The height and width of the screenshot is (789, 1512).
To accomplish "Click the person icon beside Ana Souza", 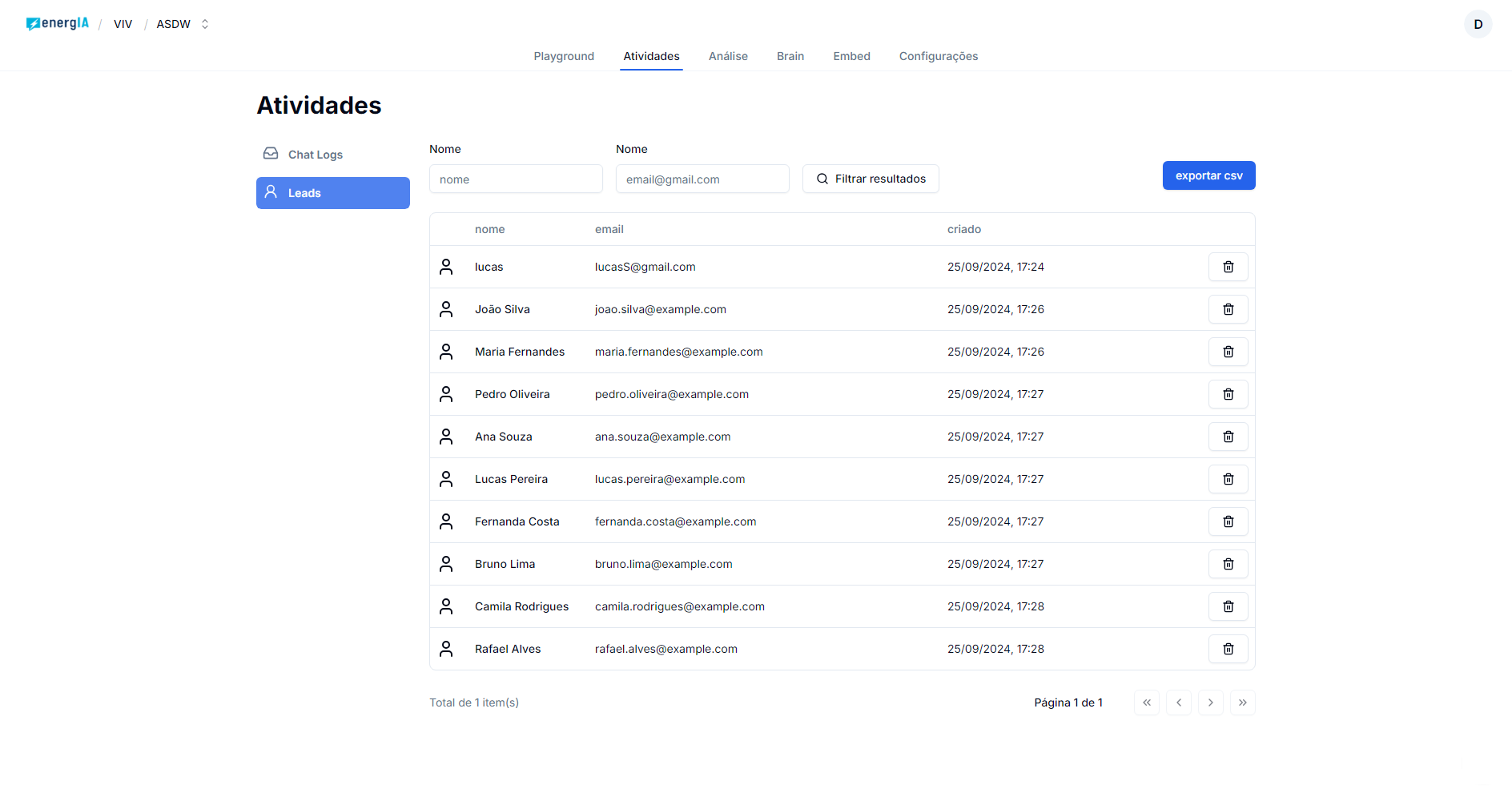I will click(446, 437).
